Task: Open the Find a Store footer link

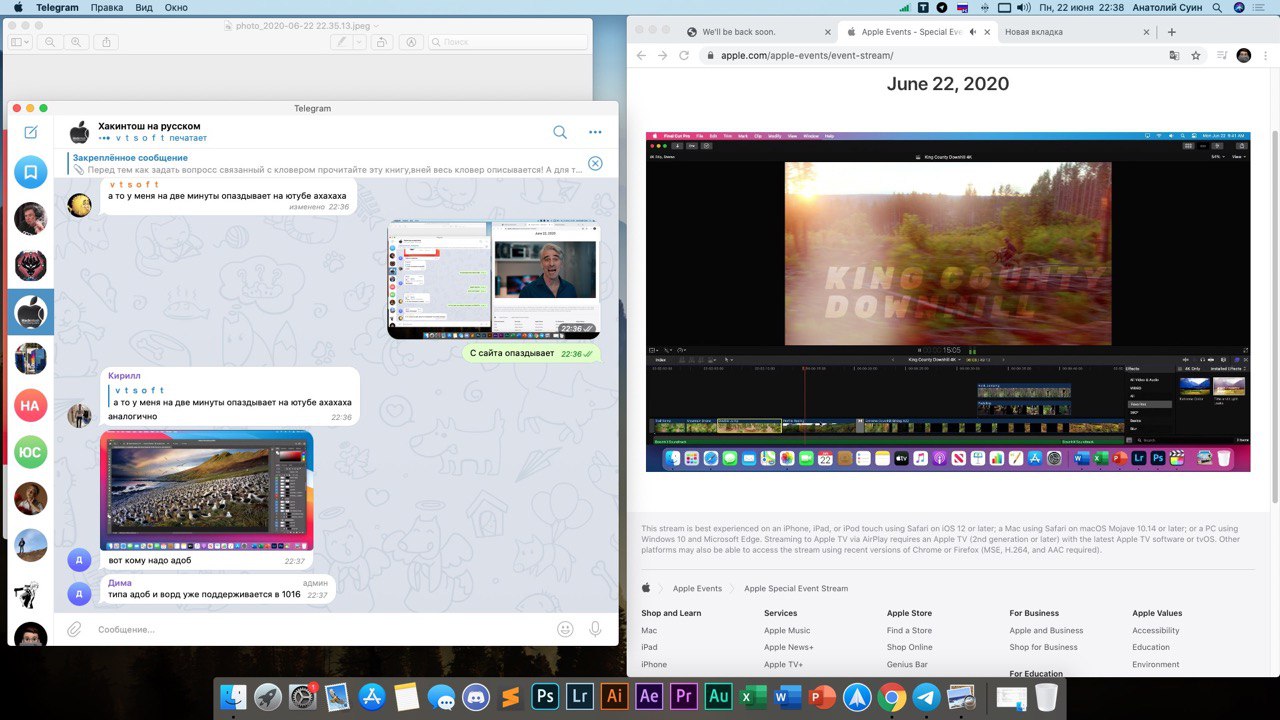Action: pyautogui.click(x=909, y=631)
